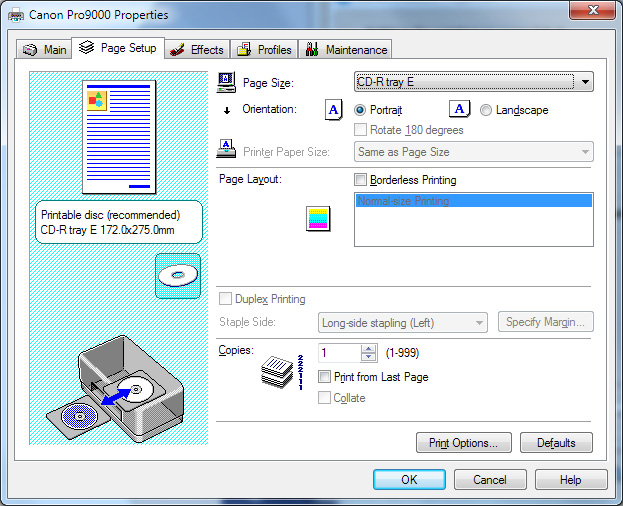Open the Effects tab

click(x=197, y=49)
